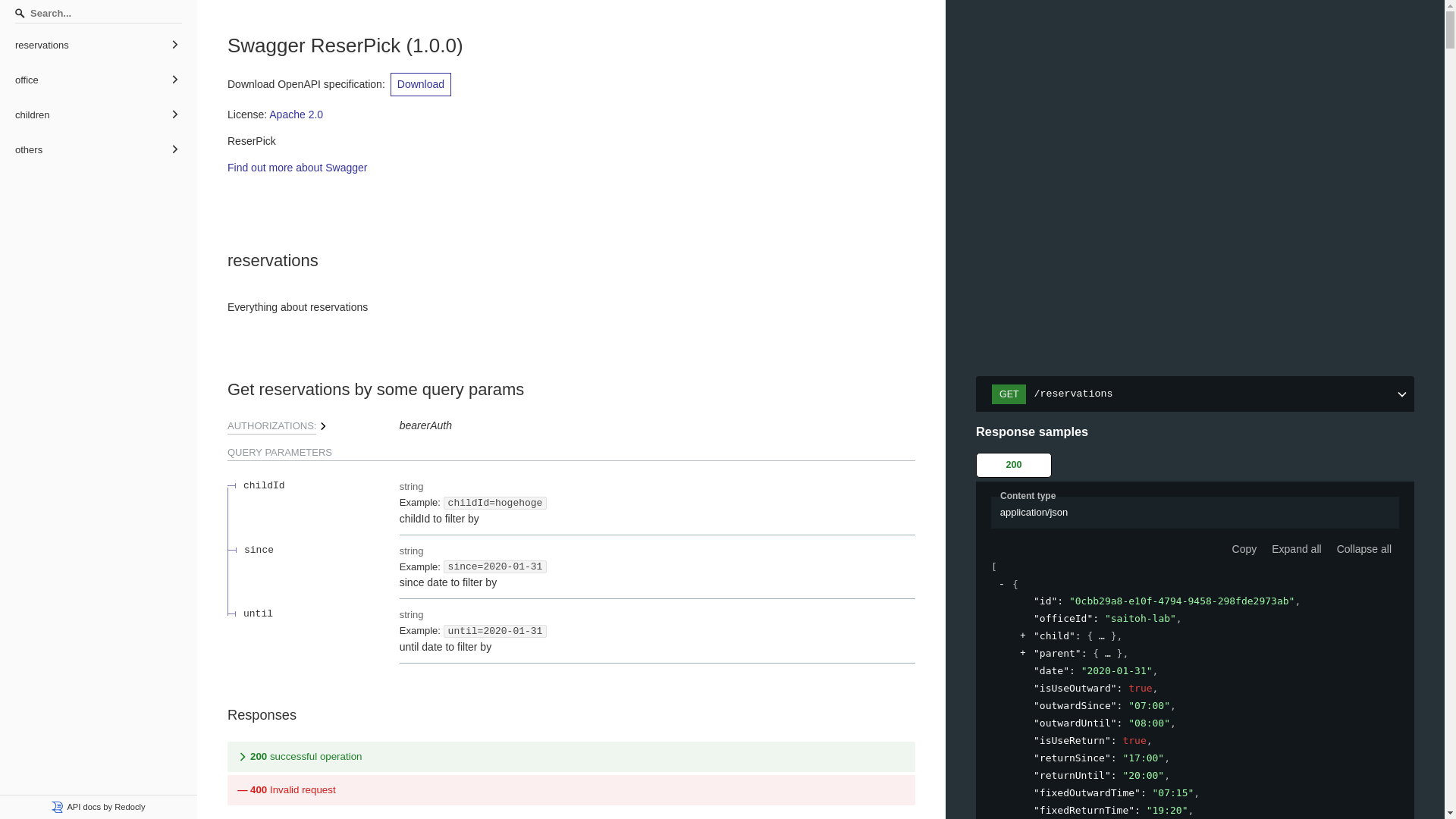Image resolution: width=1456 pixels, height=819 pixels.
Task: Follow Find out more about Swagger link
Action: pyautogui.click(x=297, y=168)
